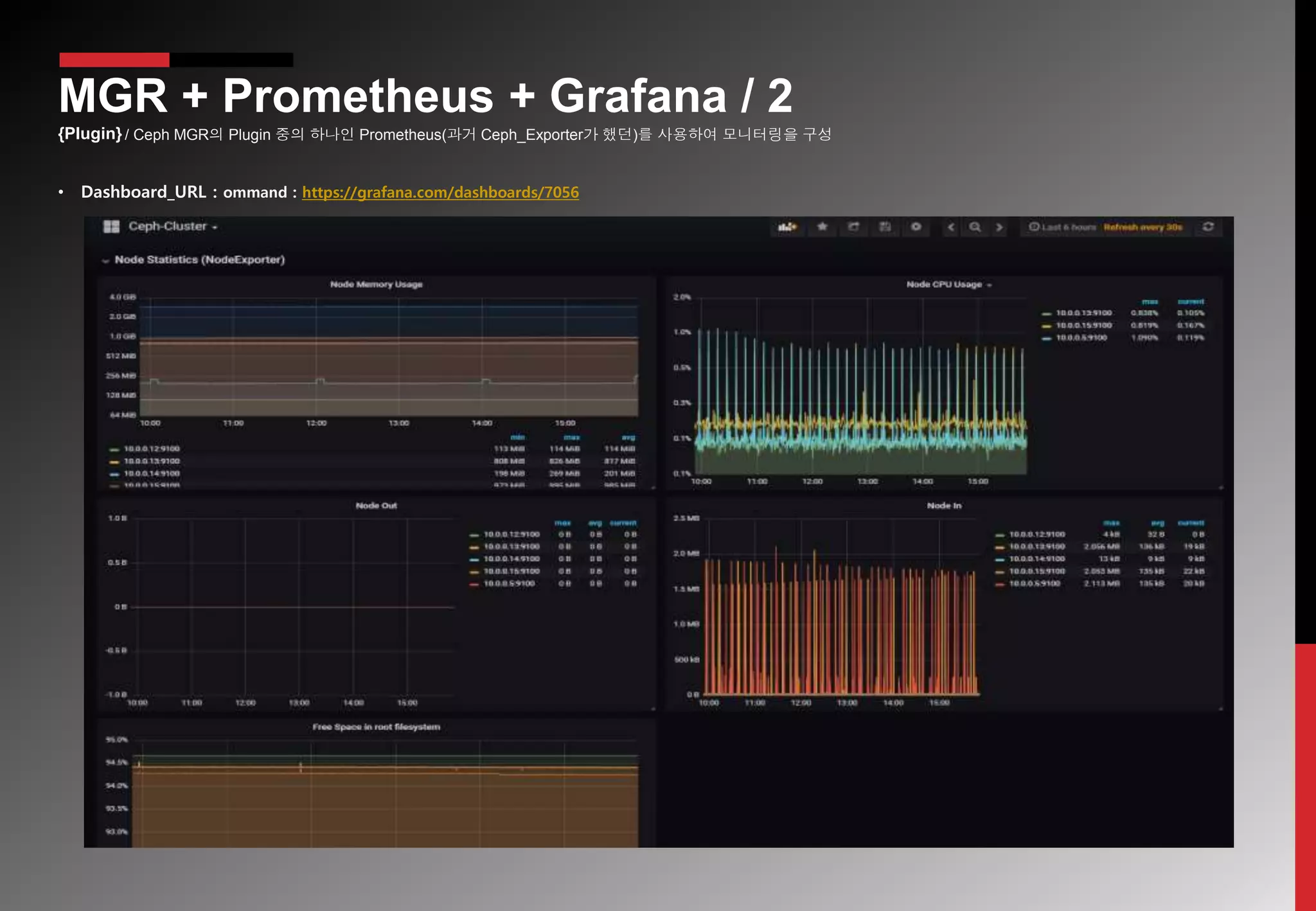Click the Node Memory Usage panel title
The width and height of the screenshot is (1316, 911).
[x=376, y=285]
